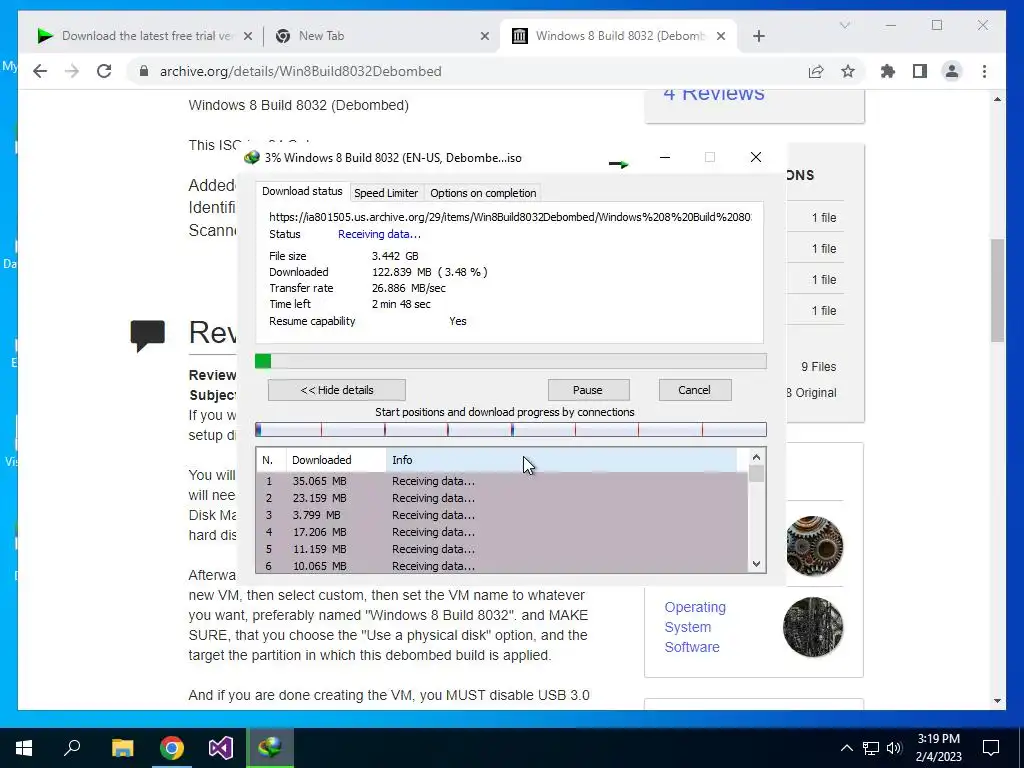Open File Explorer from taskbar
Screen dimensions: 1024x768
coord(122,748)
